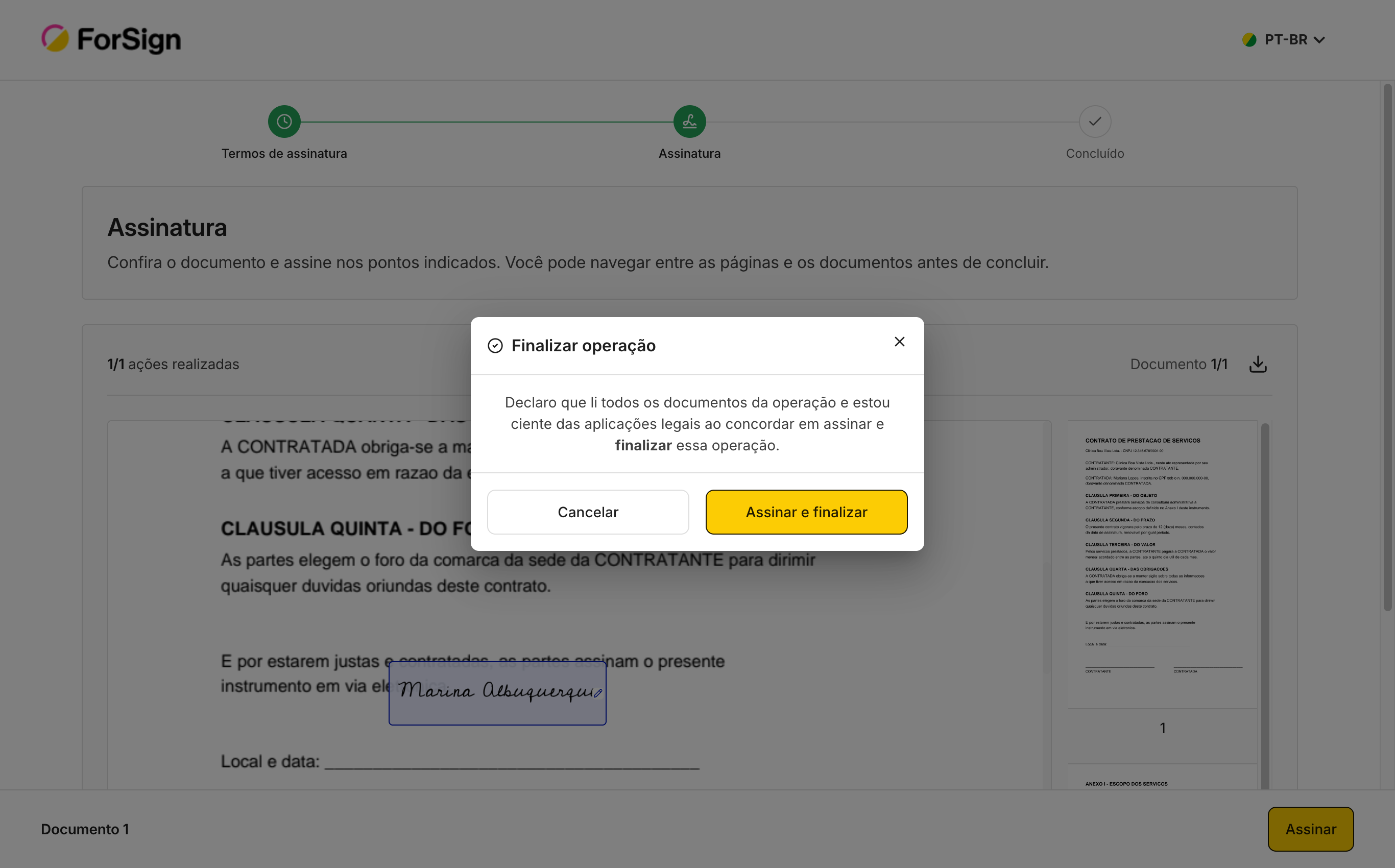Select the Termos de assinatura clock step icon

click(284, 121)
